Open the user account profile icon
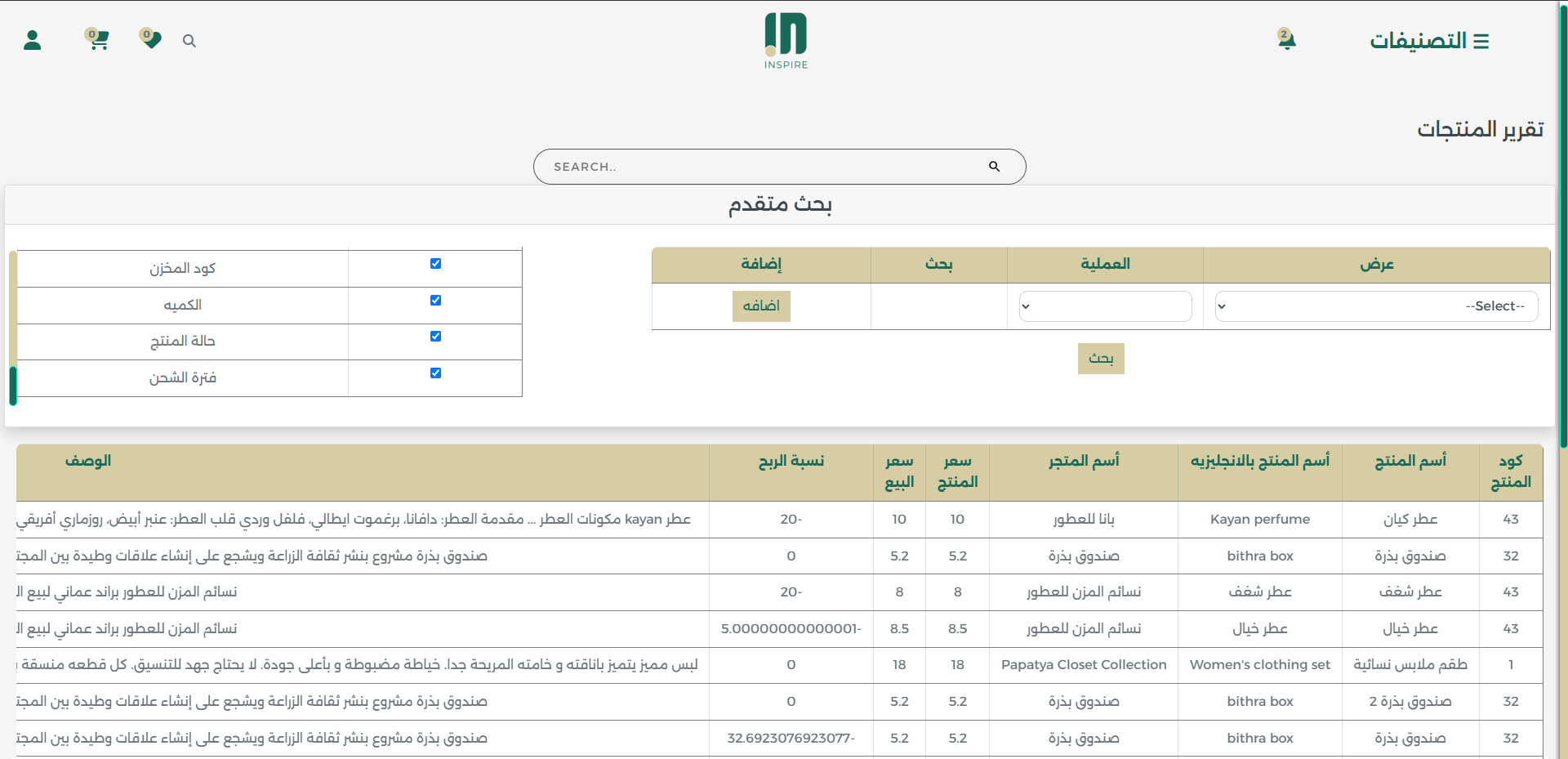 tap(33, 40)
